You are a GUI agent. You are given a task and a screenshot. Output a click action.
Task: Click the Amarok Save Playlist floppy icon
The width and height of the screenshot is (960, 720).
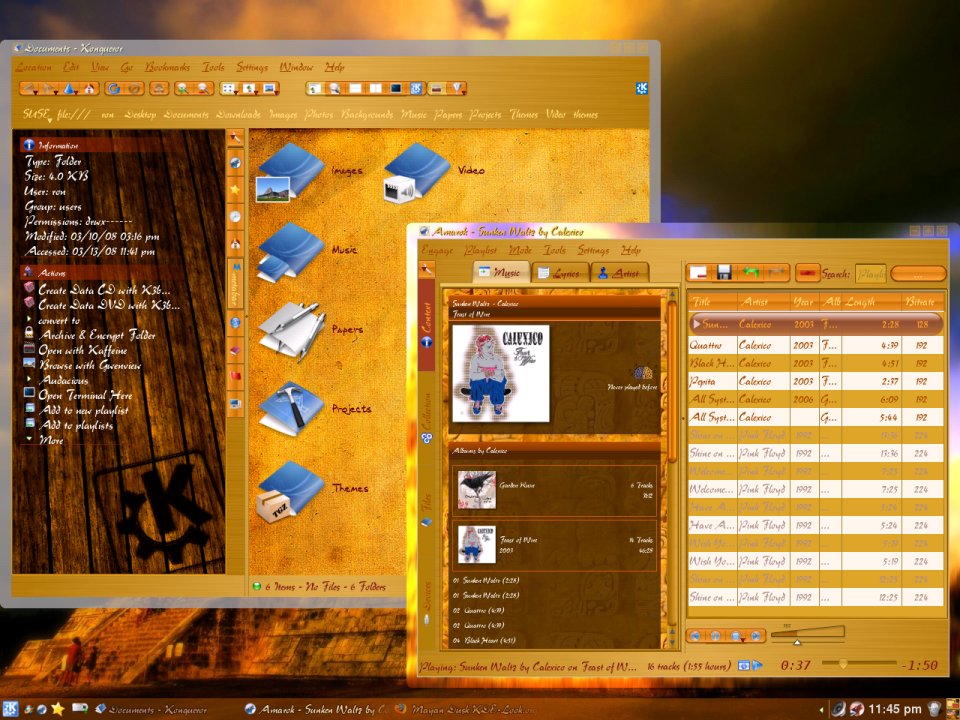pos(724,272)
